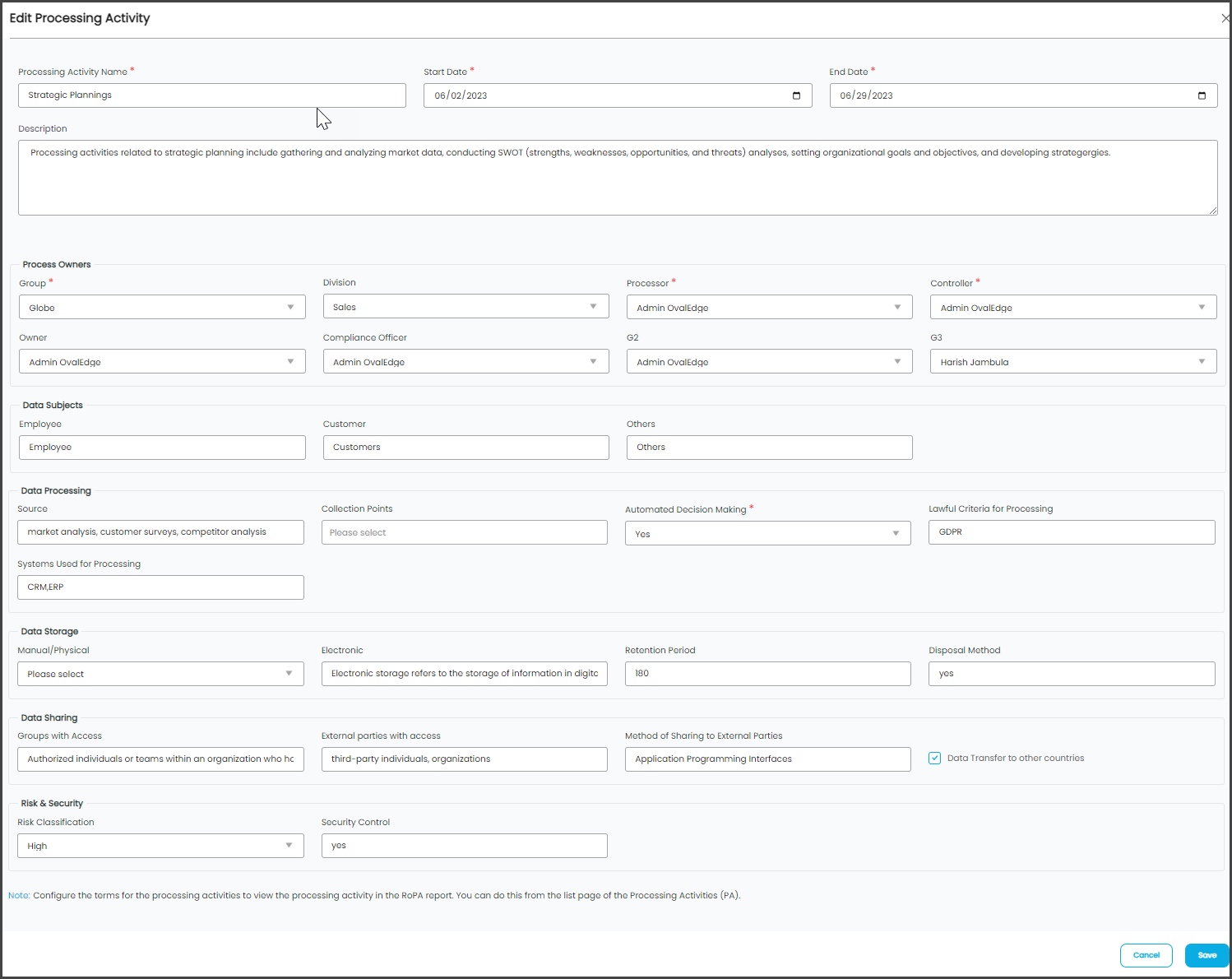
Task: Toggle Data Transfer to other countries checkbox
Action: pos(934,759)
